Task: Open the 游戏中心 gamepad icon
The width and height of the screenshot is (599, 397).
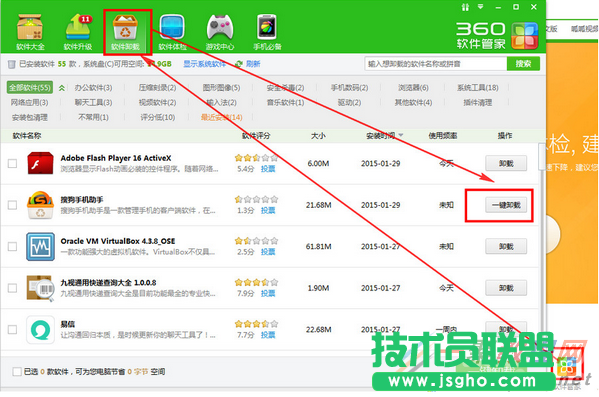Action: [x=220, y=32]
